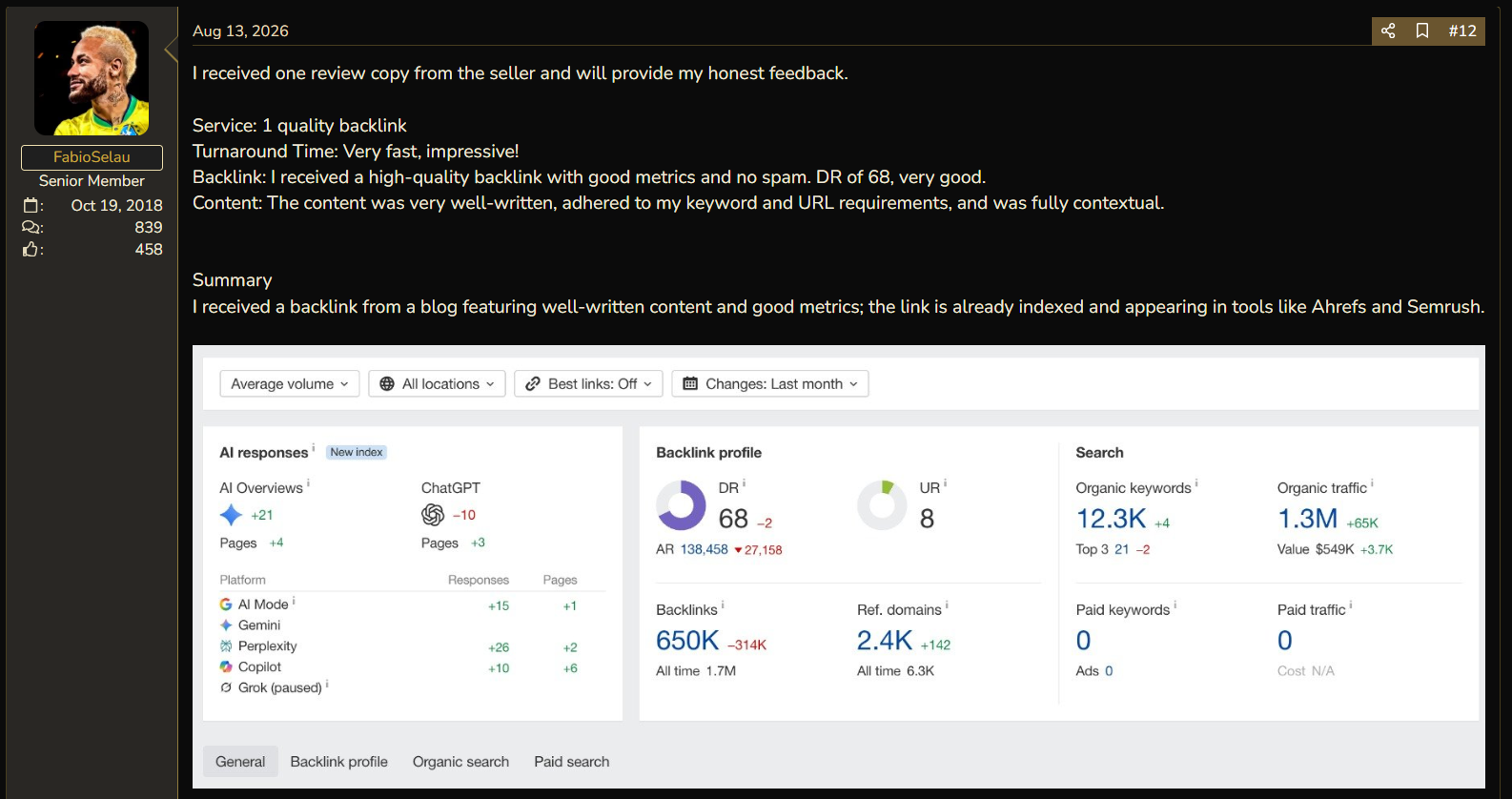
Task: Open FabioSelau's avatar picture
Action: click(92, 78)
